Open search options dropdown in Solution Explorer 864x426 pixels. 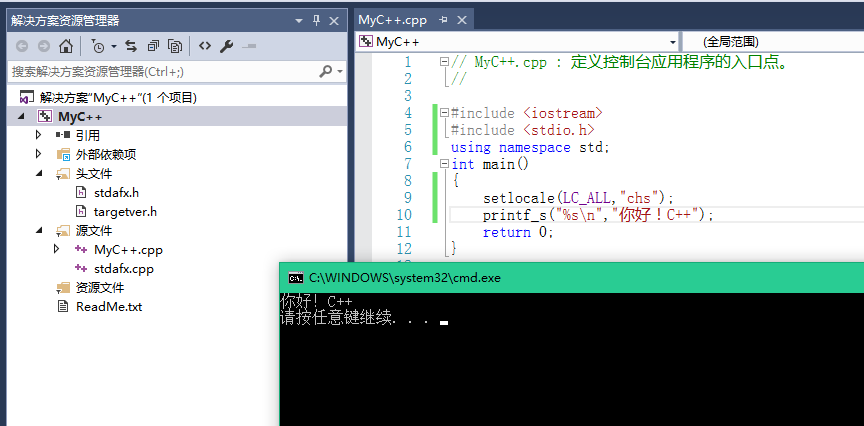[339, 72]
